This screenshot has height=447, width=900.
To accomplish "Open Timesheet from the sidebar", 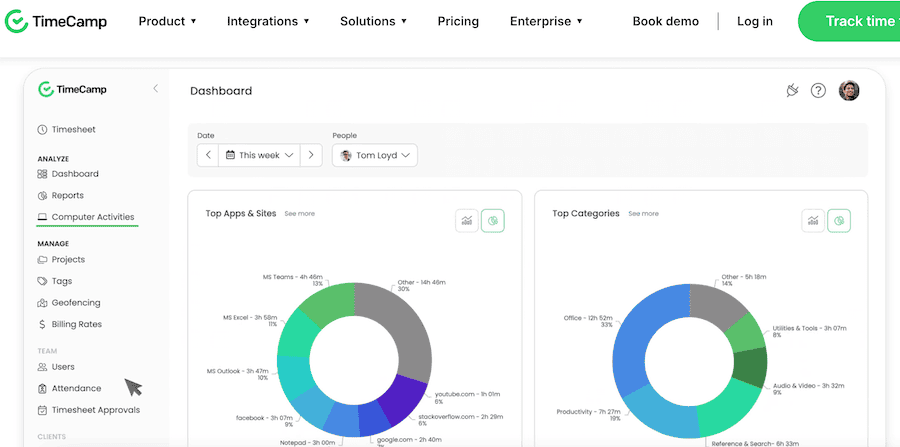I will click(67, 130).
